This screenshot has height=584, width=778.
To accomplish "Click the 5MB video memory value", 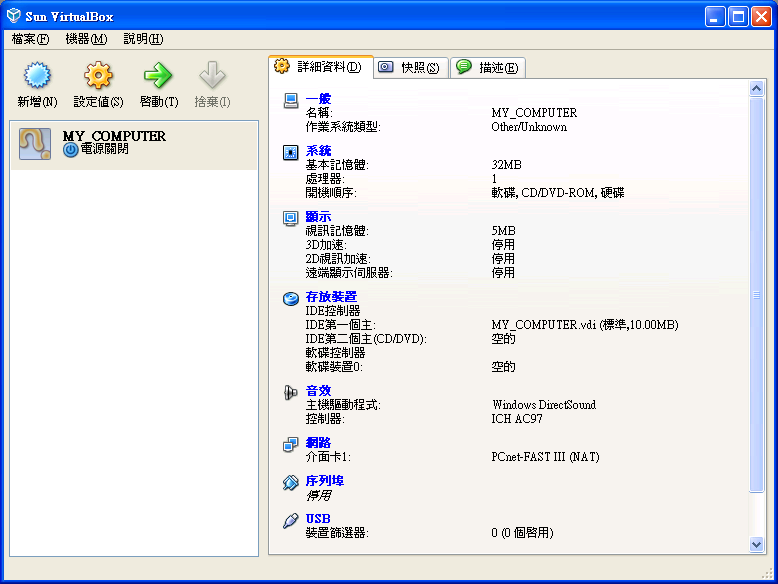I will [503, 231].
